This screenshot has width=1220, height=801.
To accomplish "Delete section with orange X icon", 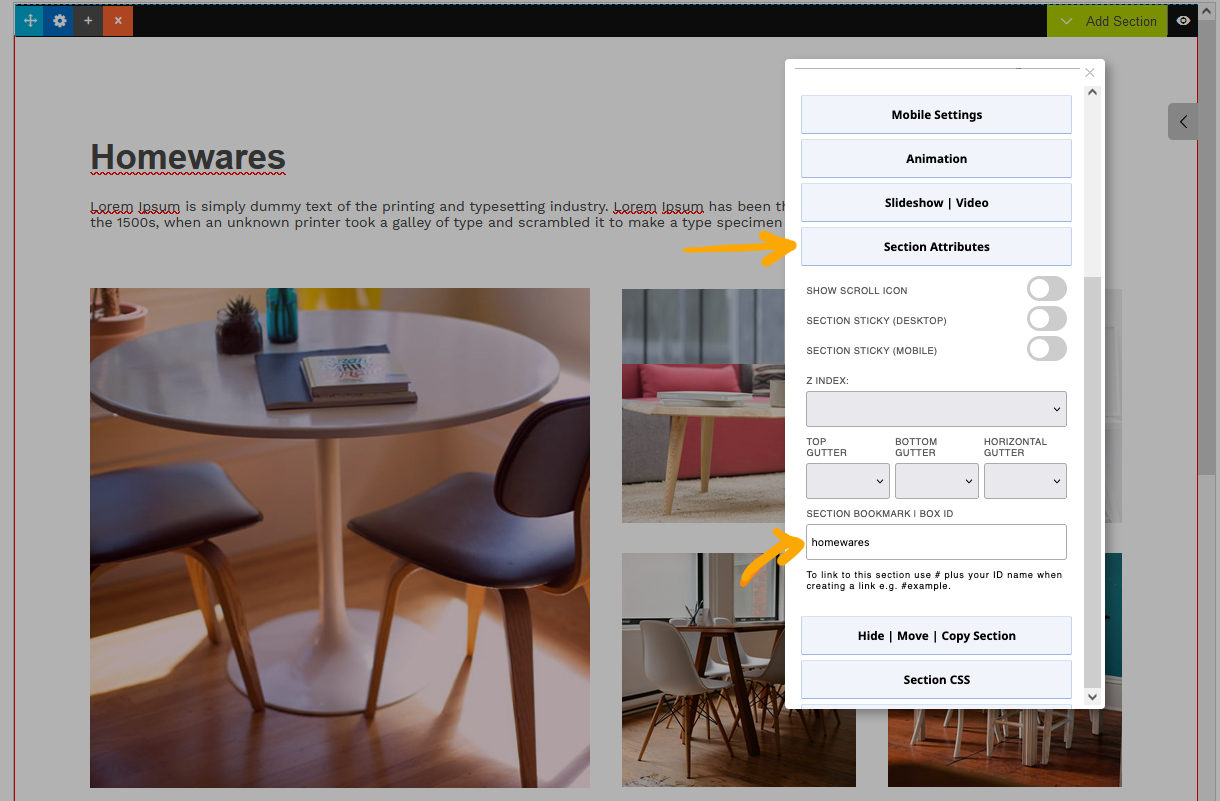I will 118,21.
